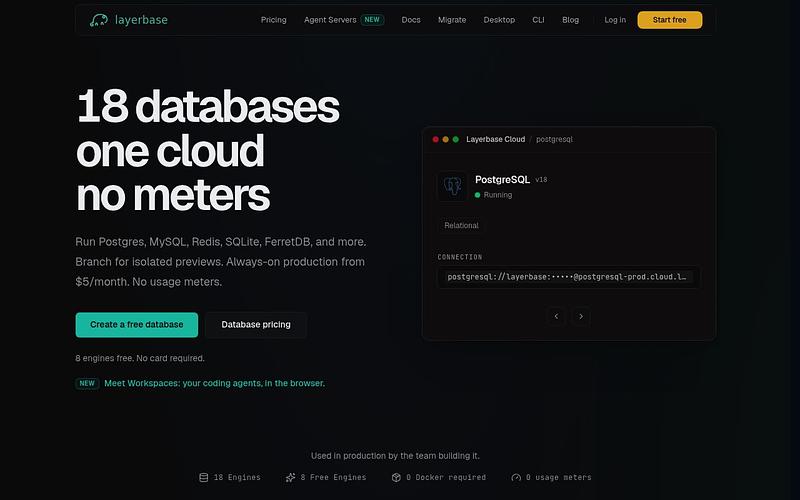Click the '0 Docker required' stat text
800x500 pixels.
[446, 478]
